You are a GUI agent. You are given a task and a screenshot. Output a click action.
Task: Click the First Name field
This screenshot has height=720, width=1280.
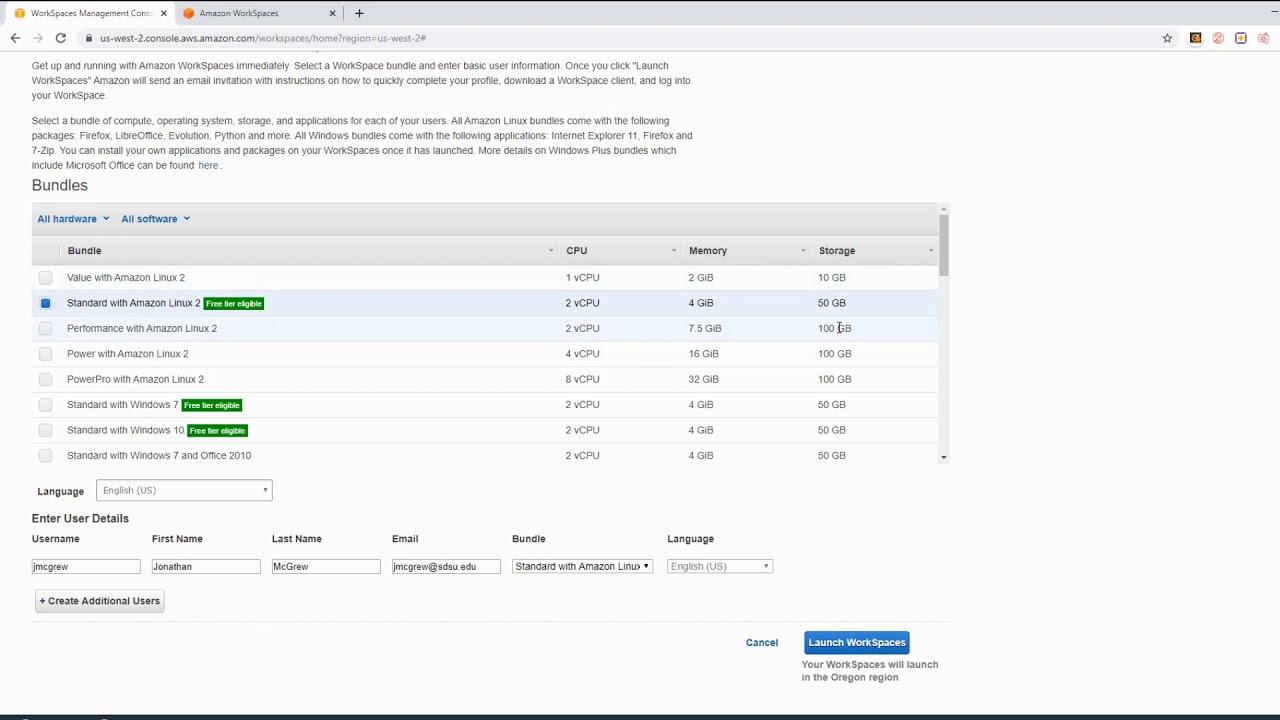pyautogui.click(x=206, y=566)
